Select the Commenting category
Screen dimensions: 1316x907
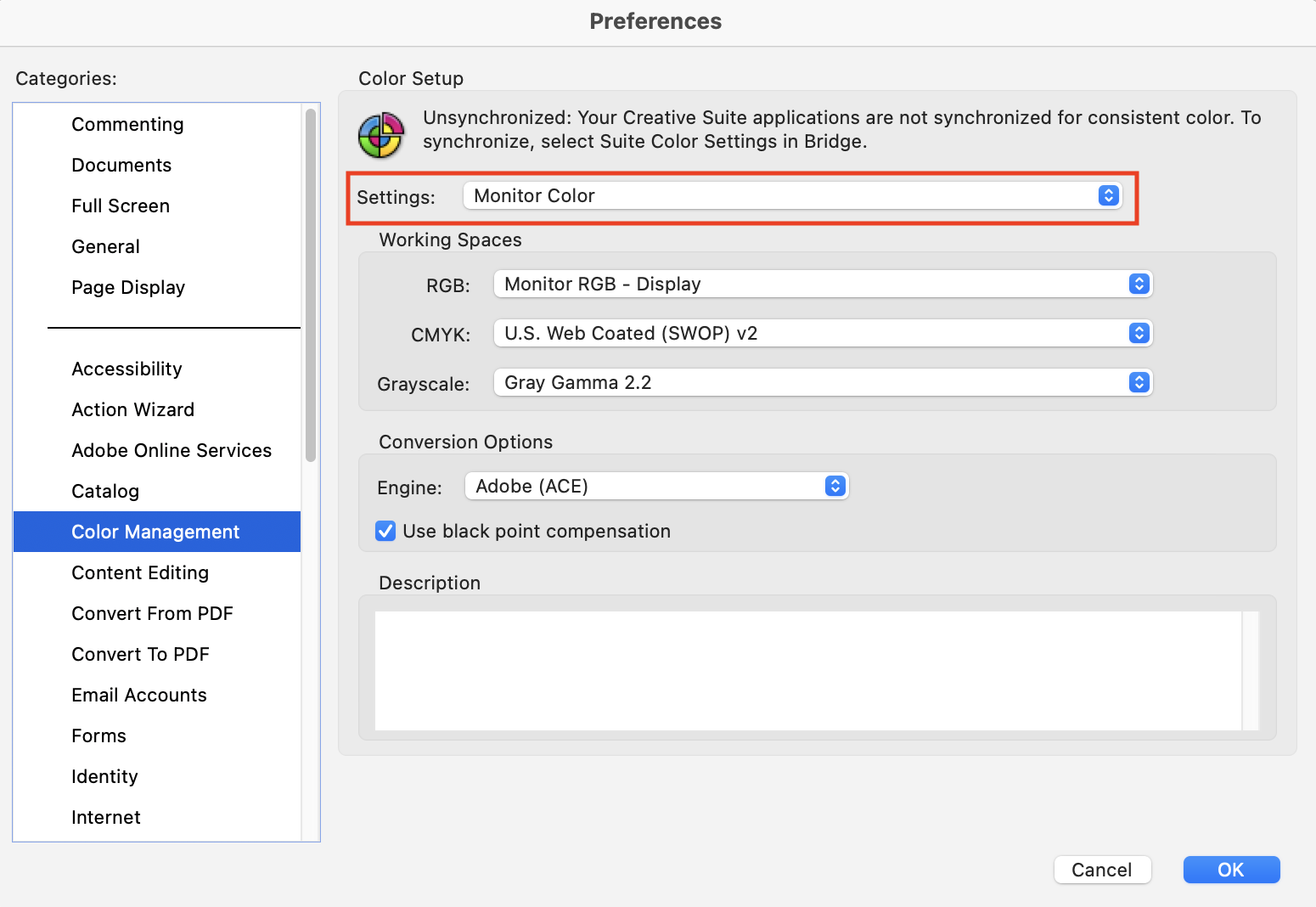127,124
